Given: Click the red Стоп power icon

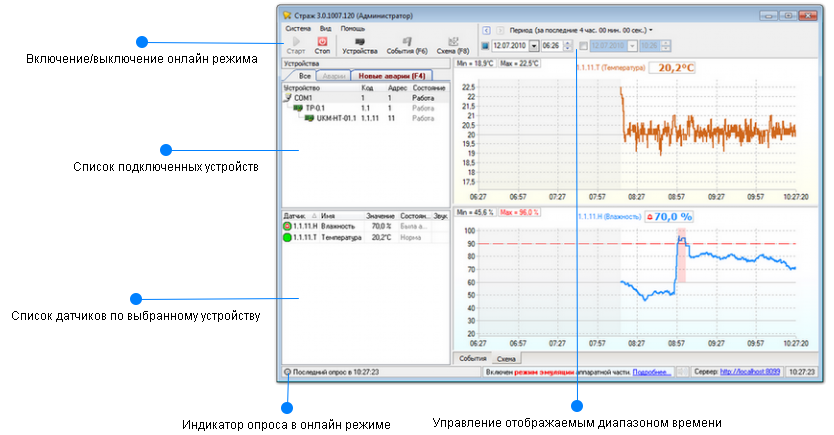Looking at the screenshot, I should tap(322, 41).
